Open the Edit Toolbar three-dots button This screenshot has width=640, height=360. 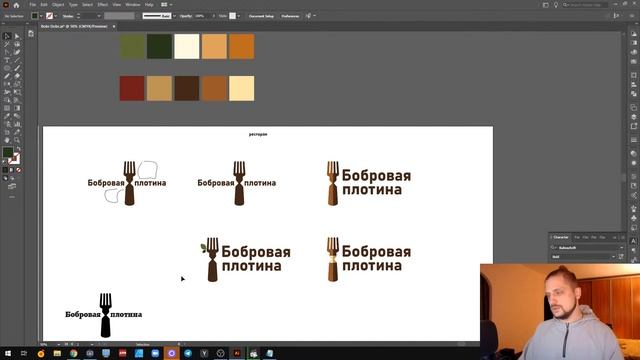click(x=12, y=197)
